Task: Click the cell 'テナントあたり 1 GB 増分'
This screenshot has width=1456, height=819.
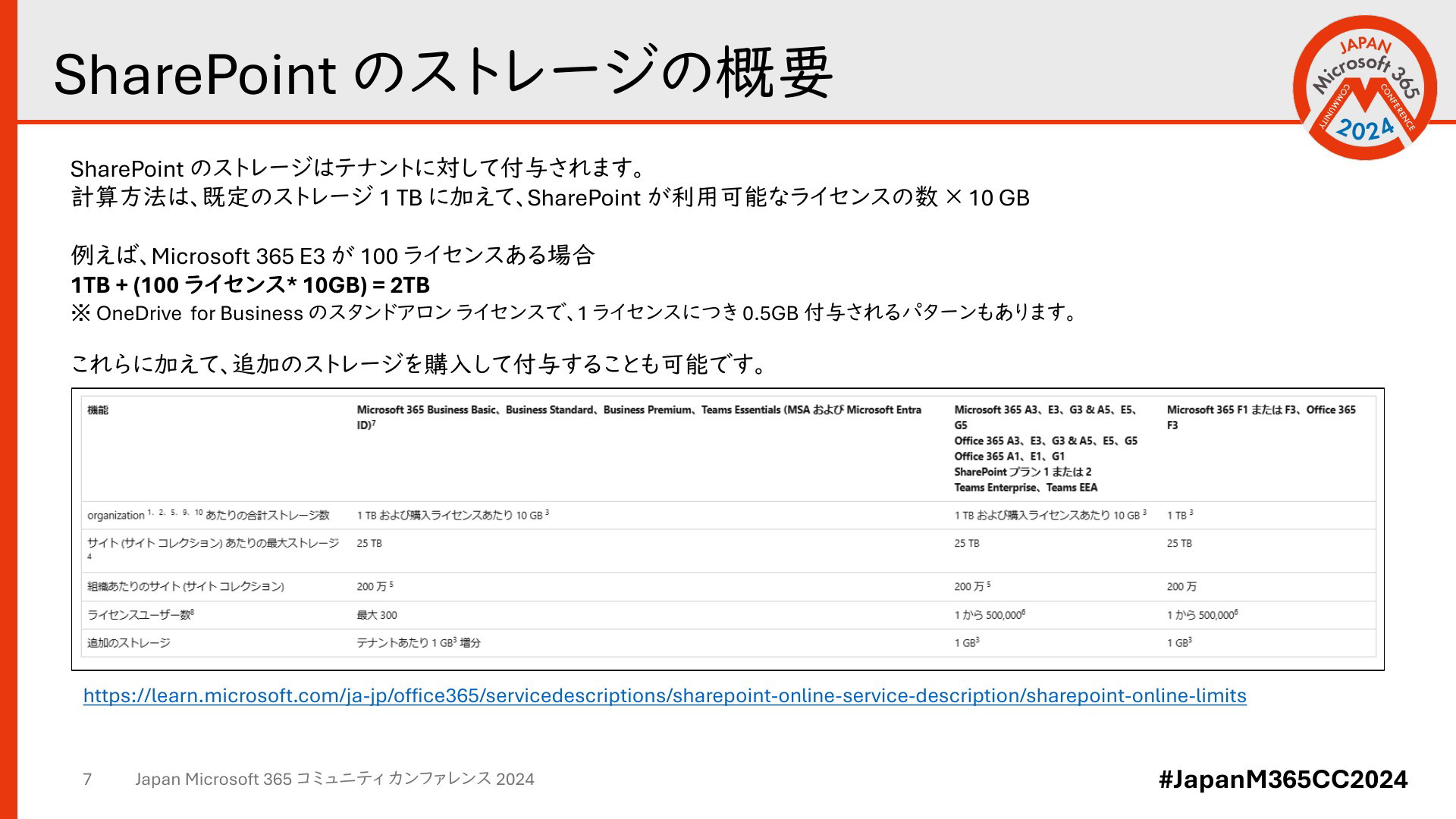Action: (x=419, y=643)
